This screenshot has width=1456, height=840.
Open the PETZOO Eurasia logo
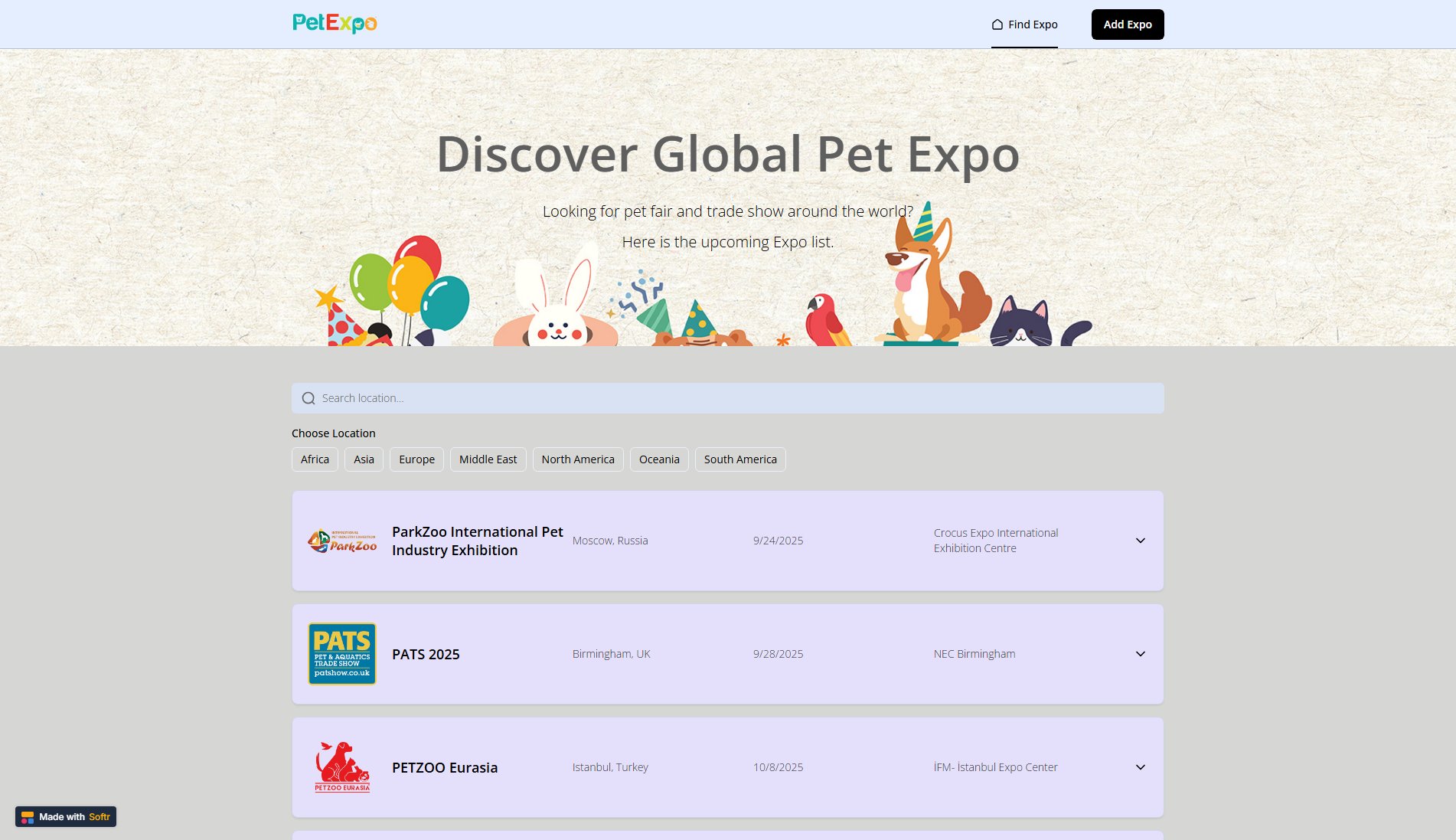click(x=342, y=767)
